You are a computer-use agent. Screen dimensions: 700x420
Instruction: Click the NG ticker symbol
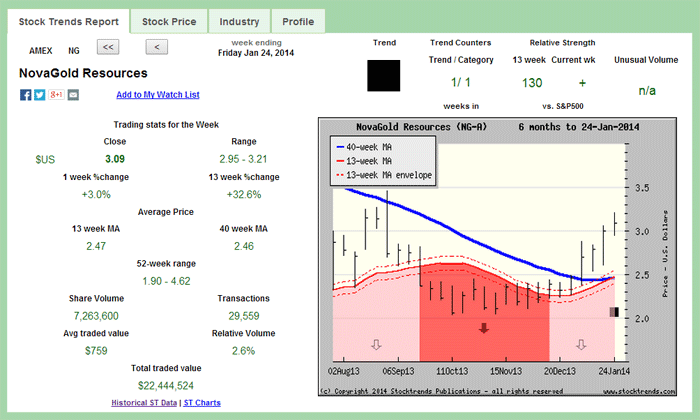(74, 51)
